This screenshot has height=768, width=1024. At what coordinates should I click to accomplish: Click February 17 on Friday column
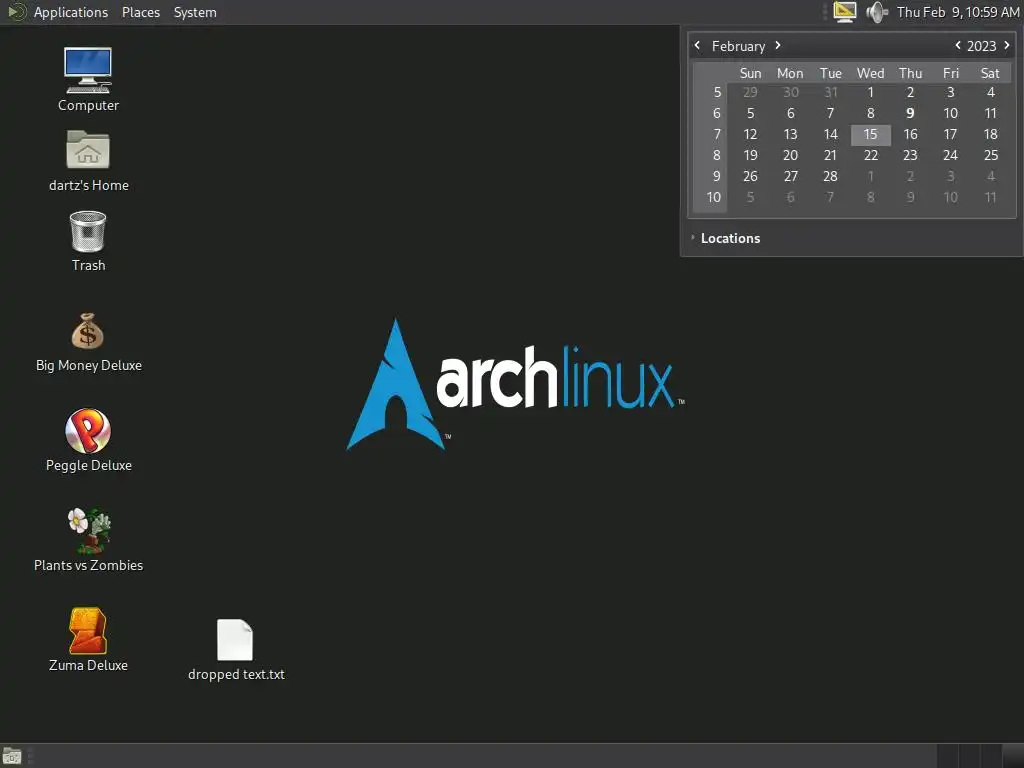950,135
